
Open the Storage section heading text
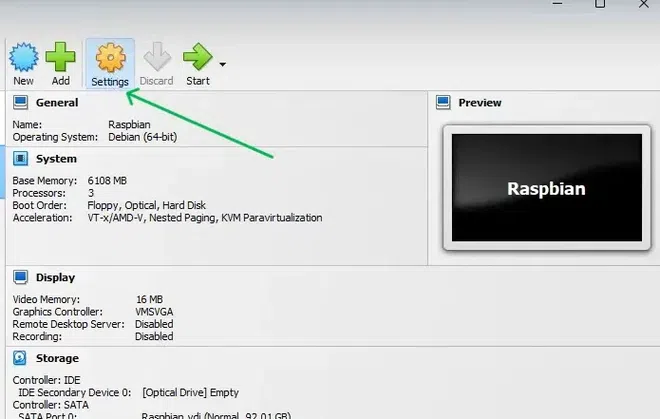click(x=57, y=357)
